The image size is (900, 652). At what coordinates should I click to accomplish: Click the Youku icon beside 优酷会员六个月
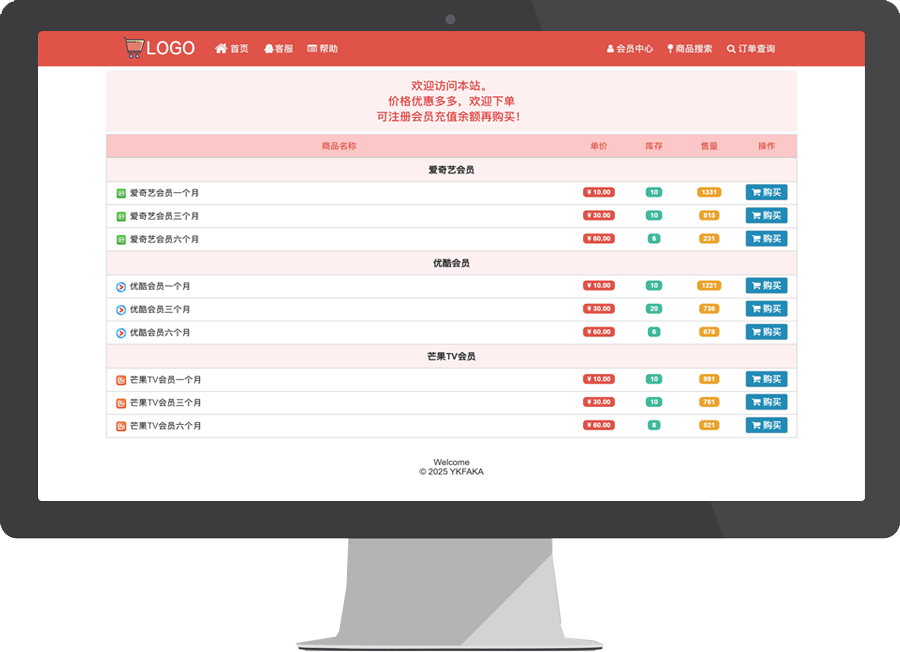[x=121, y=333]
